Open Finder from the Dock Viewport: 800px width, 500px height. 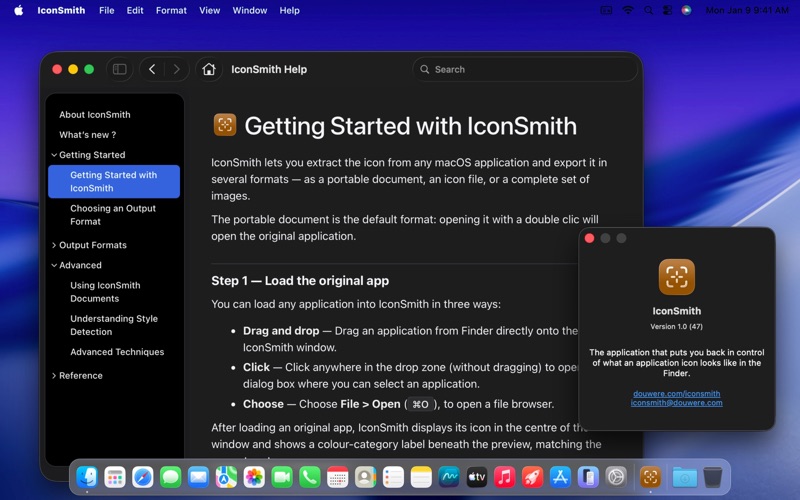click(x=87, y=477)
